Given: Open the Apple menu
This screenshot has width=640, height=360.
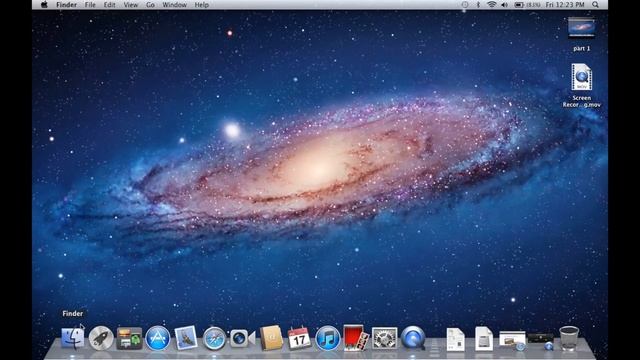Looking at the screenshot, I should click(44, 5).
